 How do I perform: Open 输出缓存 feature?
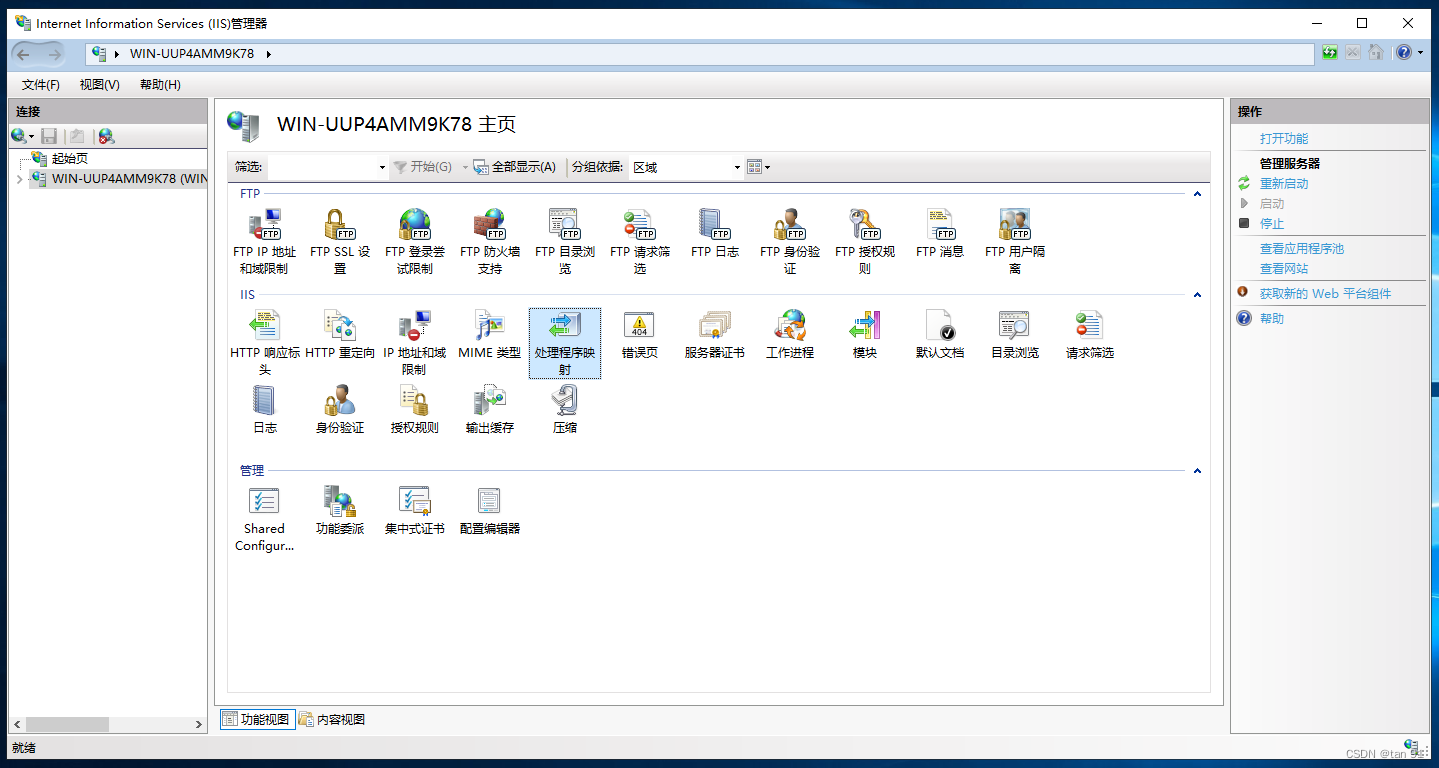[490, 410]
